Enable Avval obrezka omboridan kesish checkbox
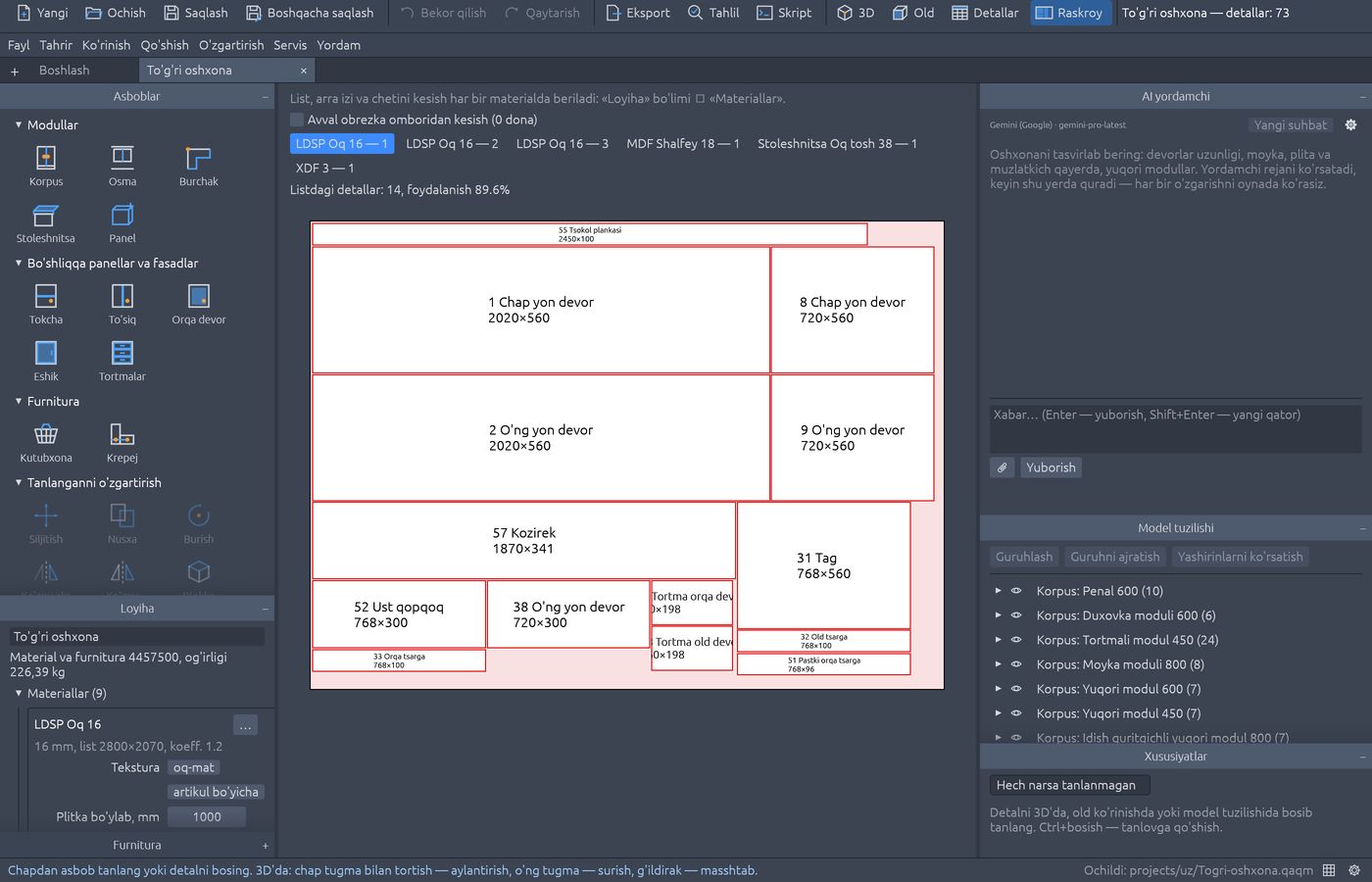 pos(297,120)
